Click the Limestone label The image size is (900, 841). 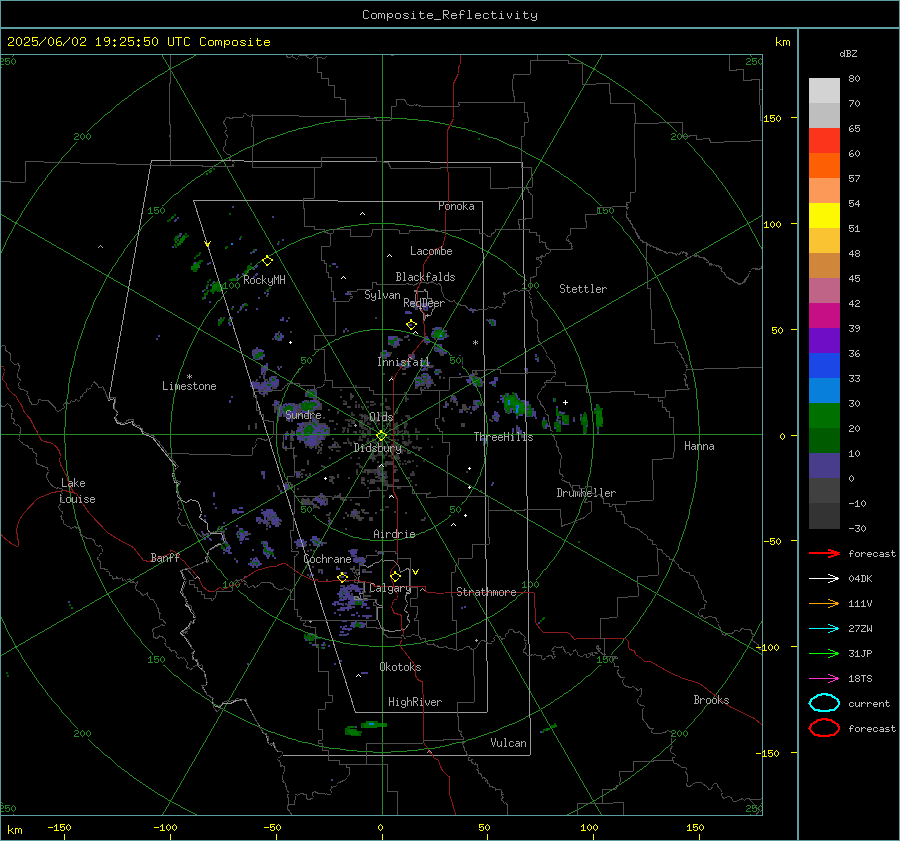189,386
